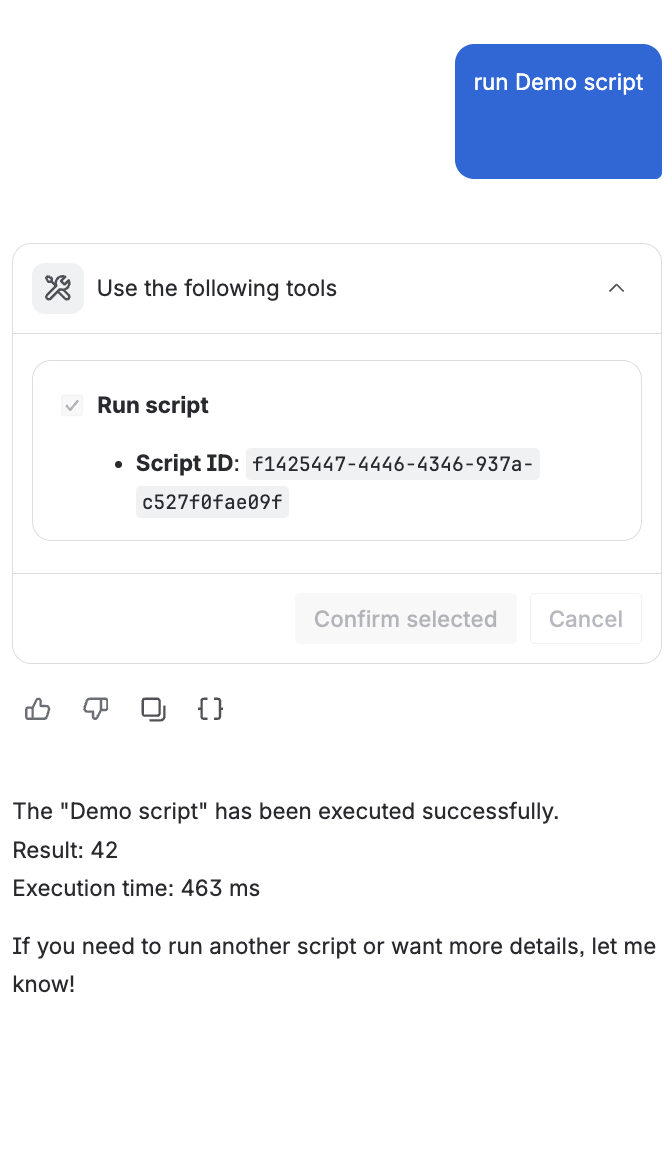Toggle the Run script checkbox

(72, 405)
